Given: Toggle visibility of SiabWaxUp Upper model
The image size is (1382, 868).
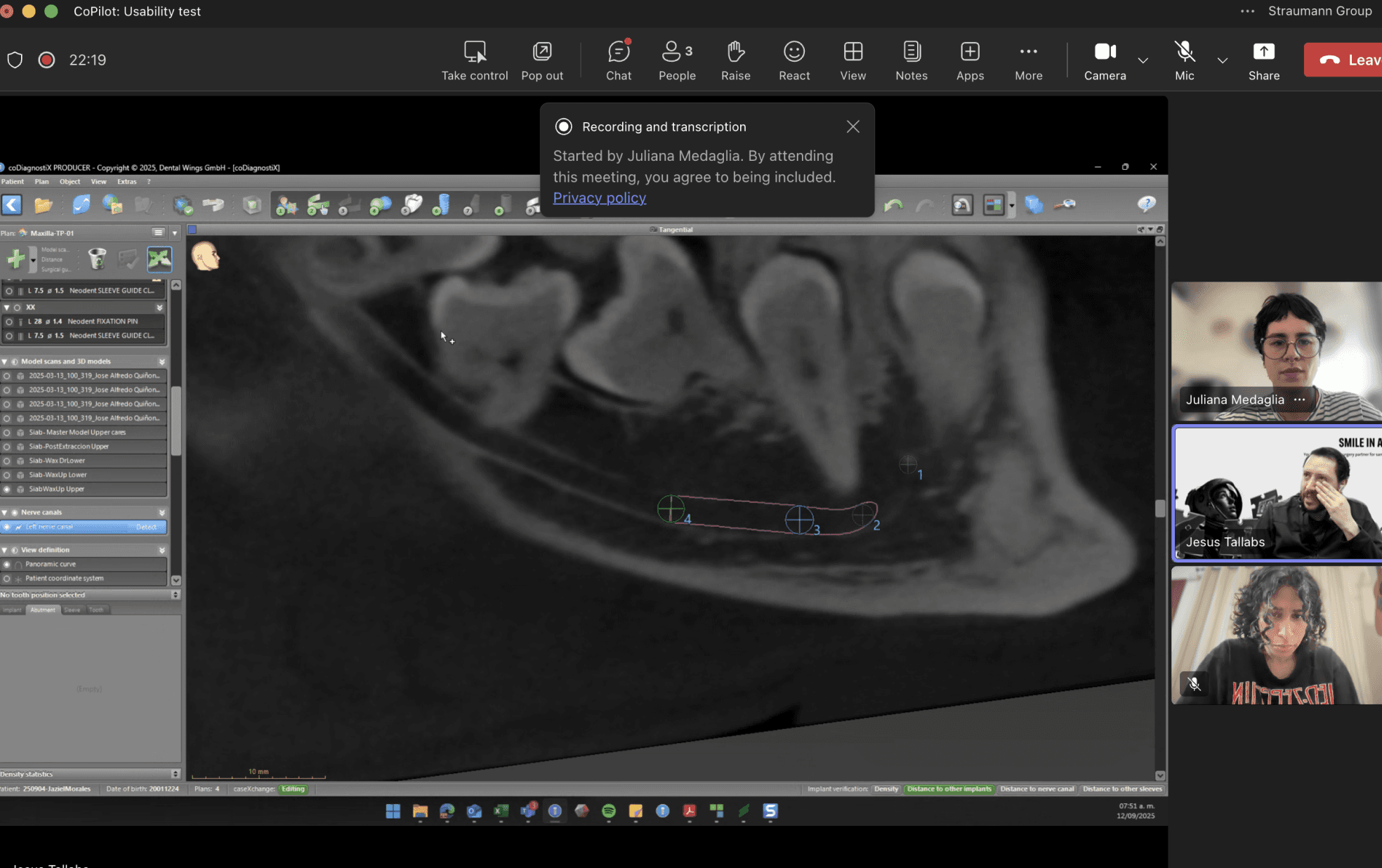Looking at the screenshot, I should (7, 489).
